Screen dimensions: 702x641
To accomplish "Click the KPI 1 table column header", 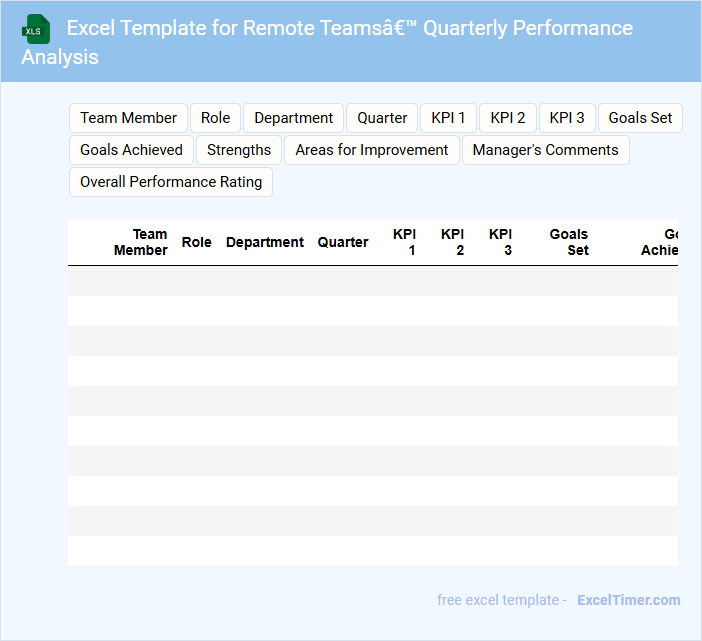I will coord(404,242).
